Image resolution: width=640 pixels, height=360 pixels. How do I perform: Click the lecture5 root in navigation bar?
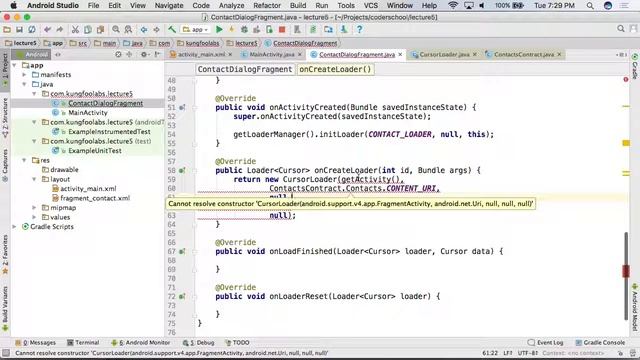[21, 43]
